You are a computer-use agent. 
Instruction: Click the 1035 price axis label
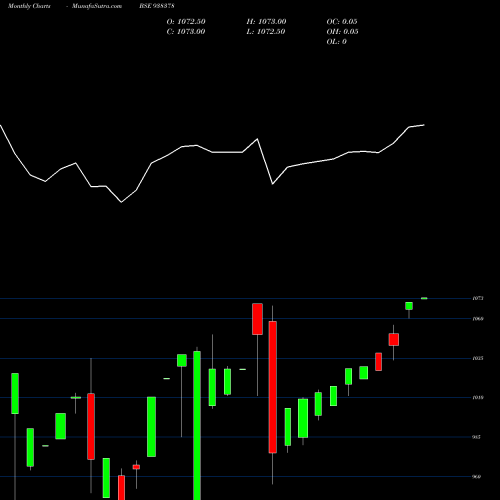pos(478,358)
